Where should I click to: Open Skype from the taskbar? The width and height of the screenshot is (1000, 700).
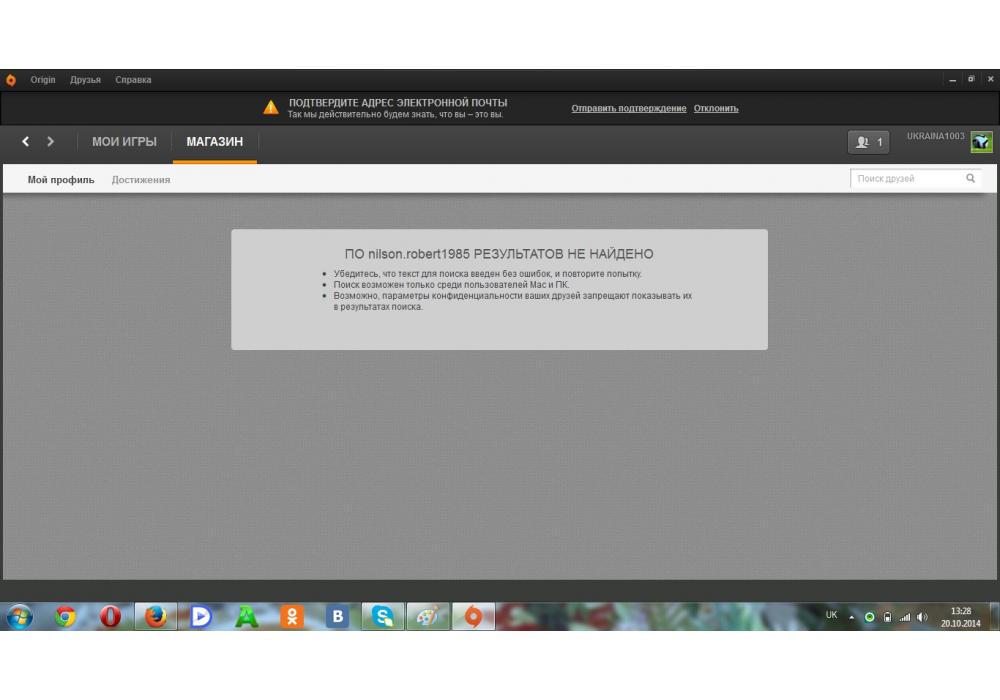[382, 617]
